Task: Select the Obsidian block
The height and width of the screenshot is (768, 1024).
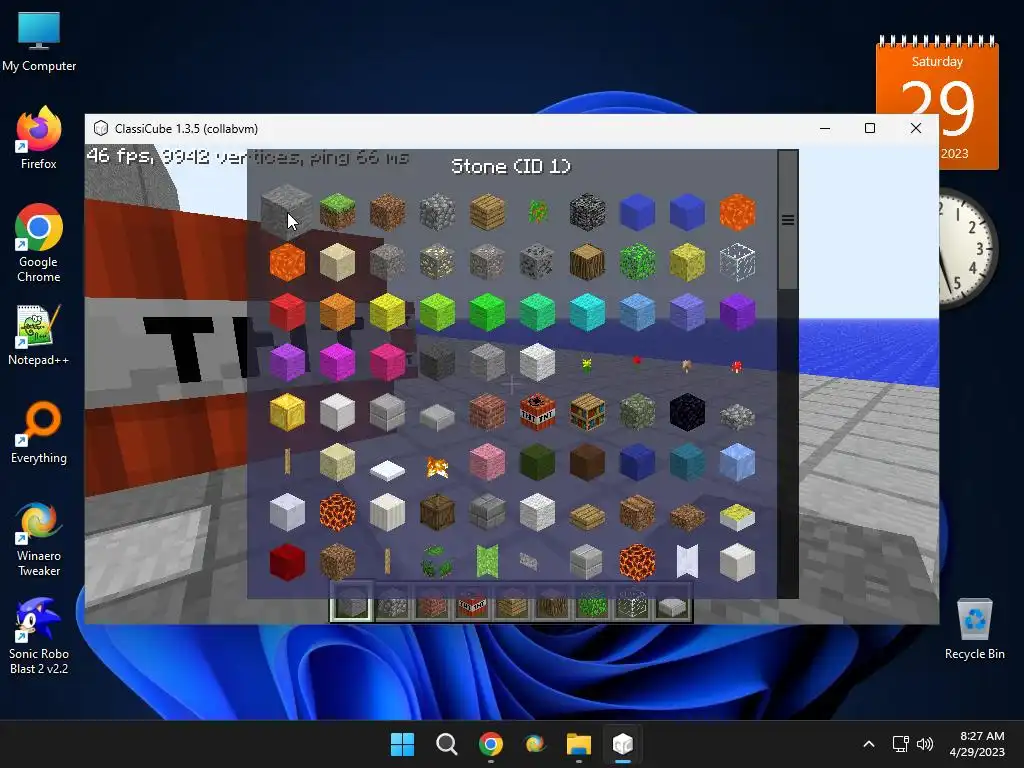Action: pyautogui.click(x=687, y=412)
